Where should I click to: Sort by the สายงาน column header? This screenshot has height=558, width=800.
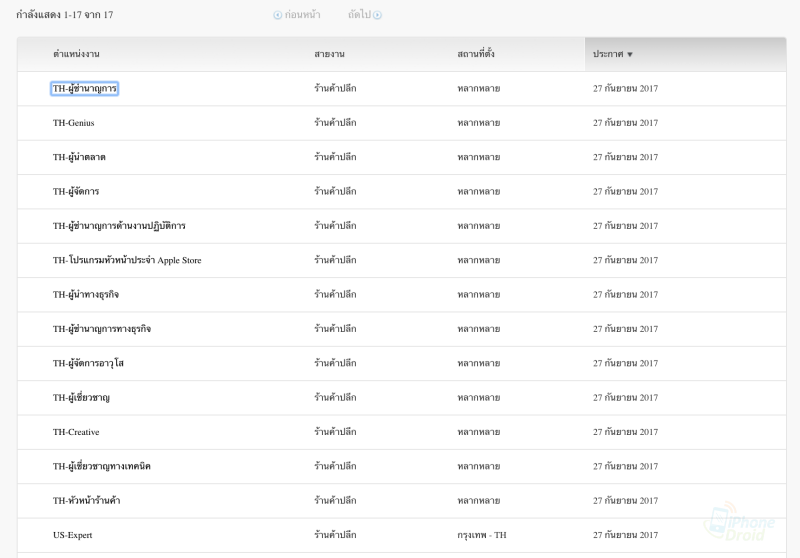coord(329,54)
